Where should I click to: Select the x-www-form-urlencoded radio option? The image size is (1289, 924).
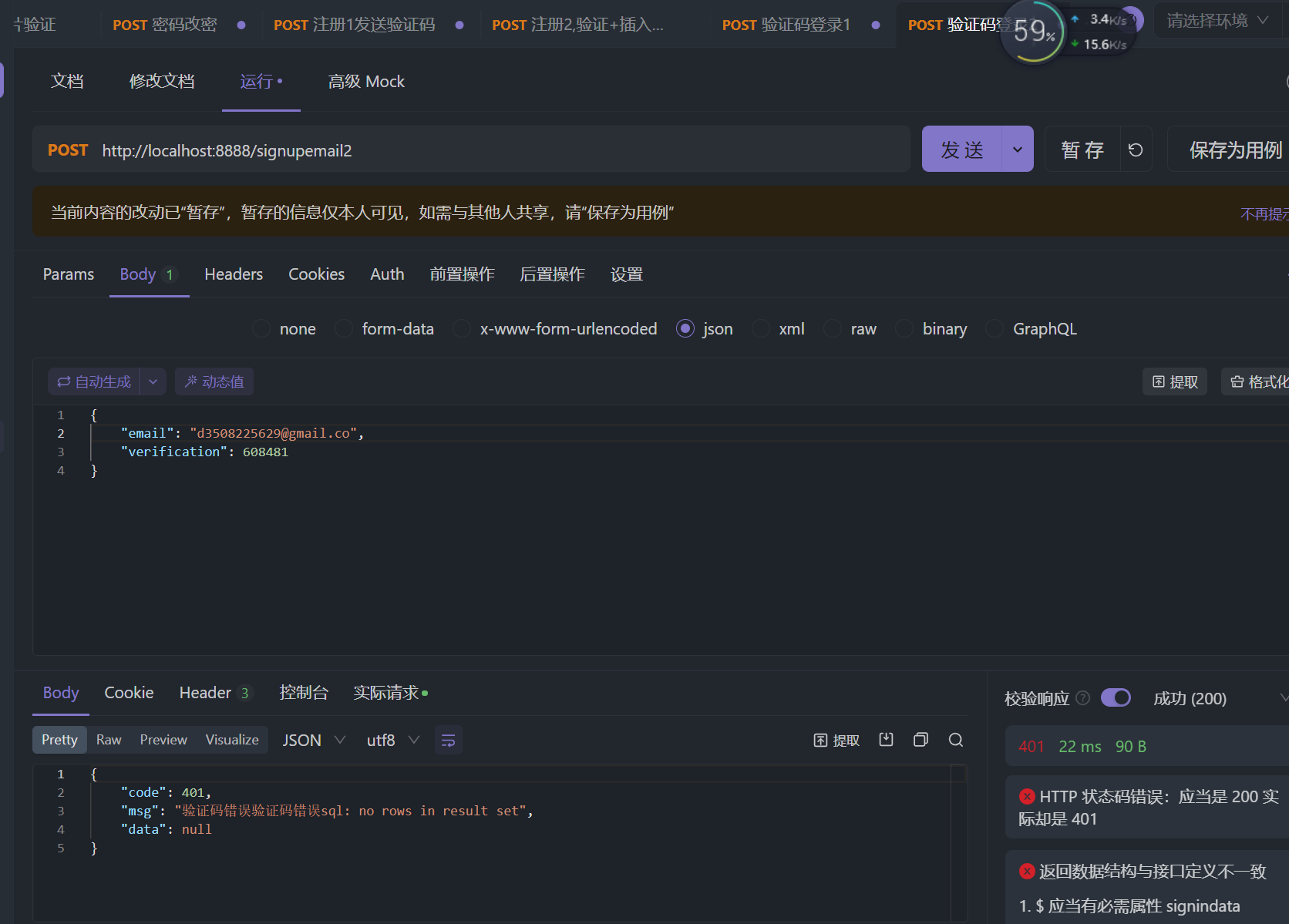[462, 329]
